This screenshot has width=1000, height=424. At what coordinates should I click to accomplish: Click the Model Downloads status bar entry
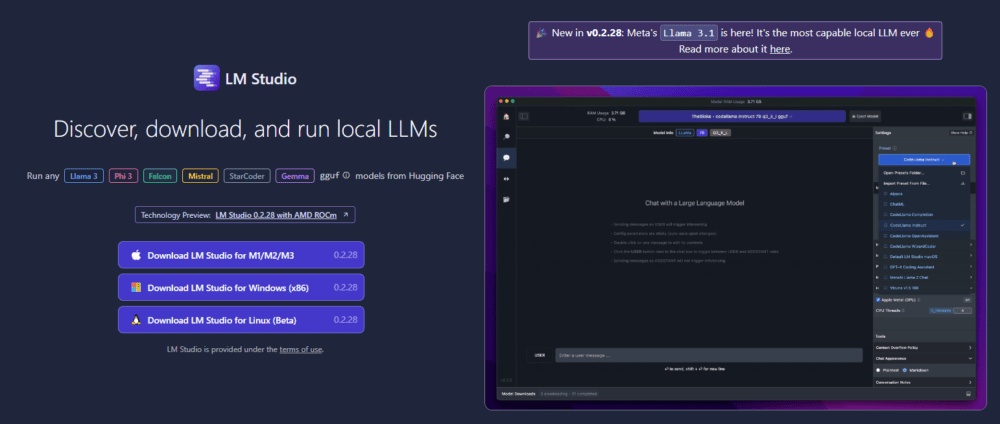pos(518,393)
